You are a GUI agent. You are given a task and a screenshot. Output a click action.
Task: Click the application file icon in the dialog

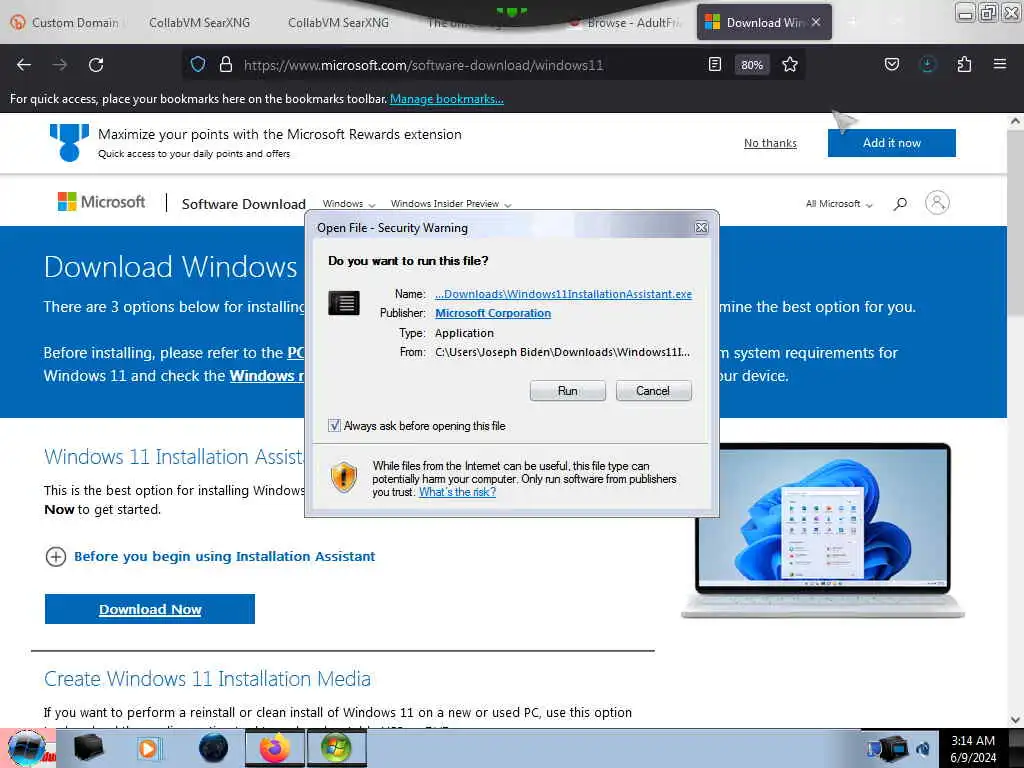(x=344, y=303)
